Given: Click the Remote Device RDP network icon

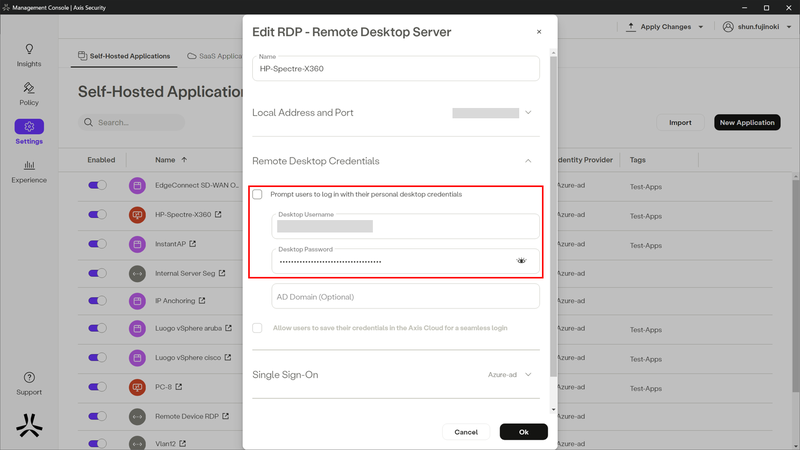Looking at the screenshot, I should [137, 416].
